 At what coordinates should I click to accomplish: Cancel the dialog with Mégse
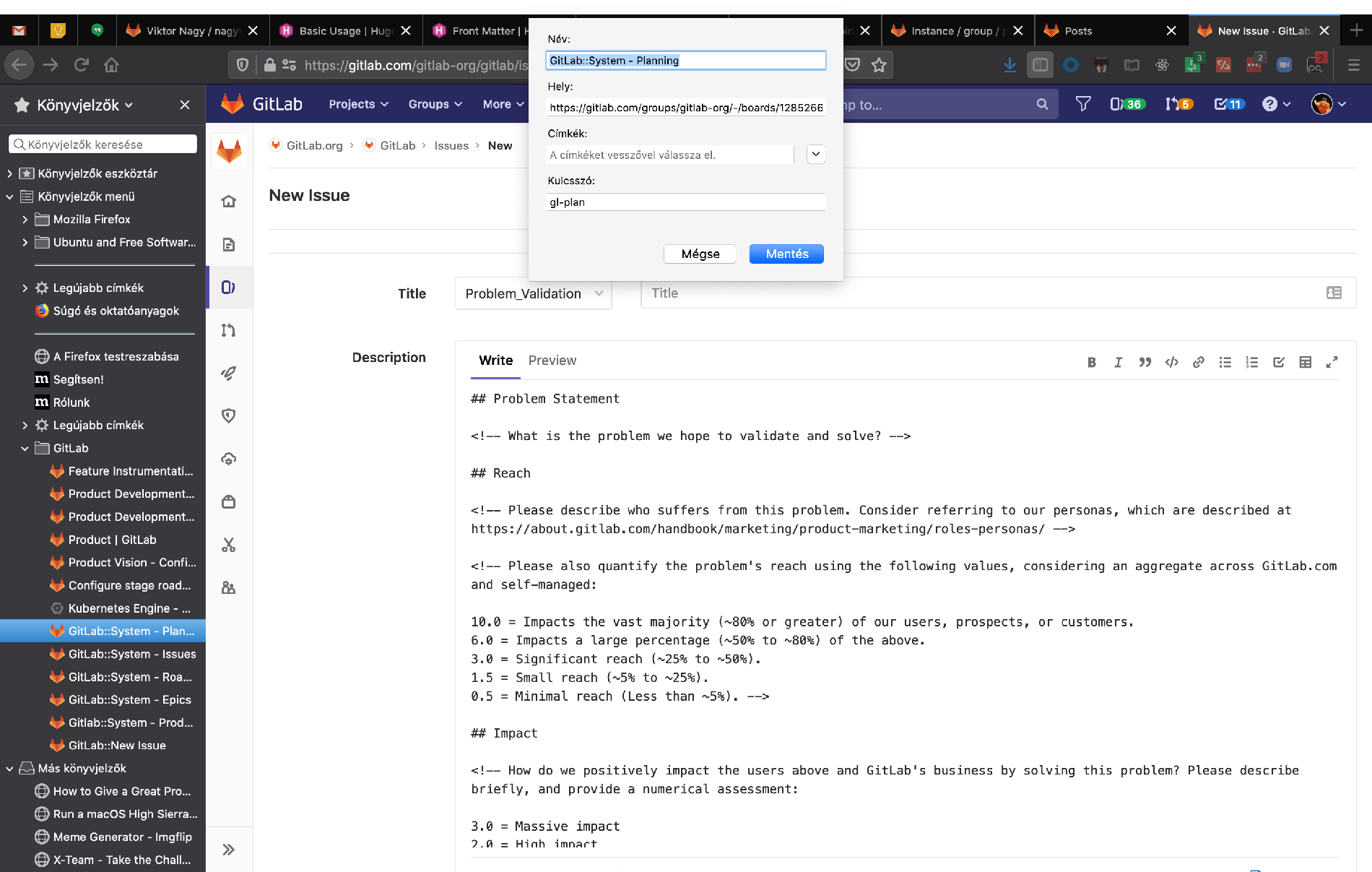(x=699, y=254)
